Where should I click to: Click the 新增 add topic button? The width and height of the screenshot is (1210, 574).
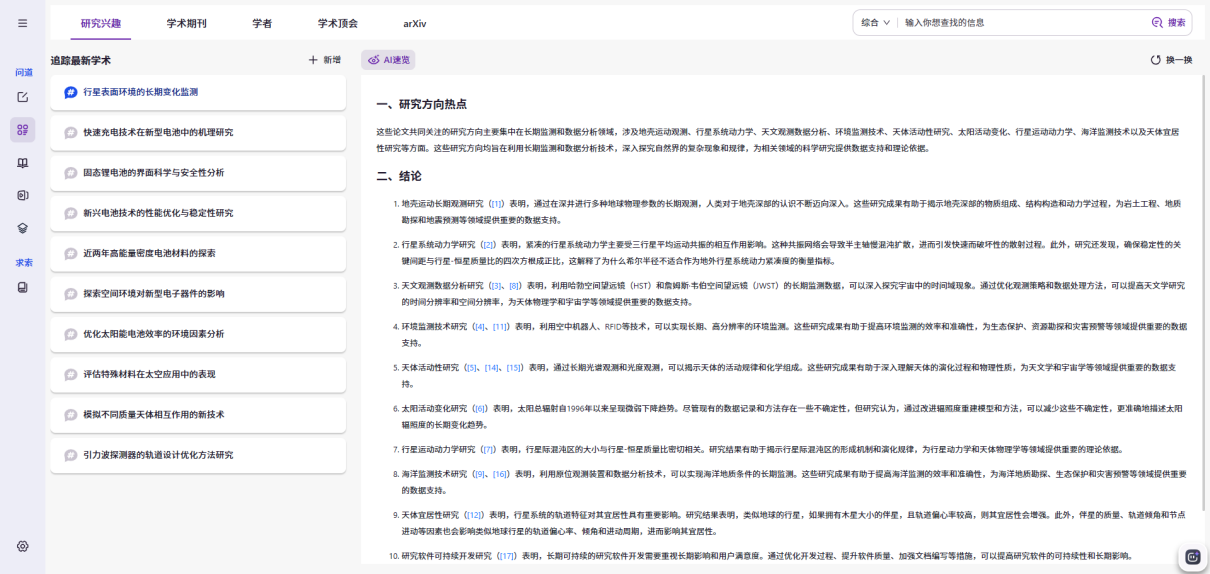325,60
